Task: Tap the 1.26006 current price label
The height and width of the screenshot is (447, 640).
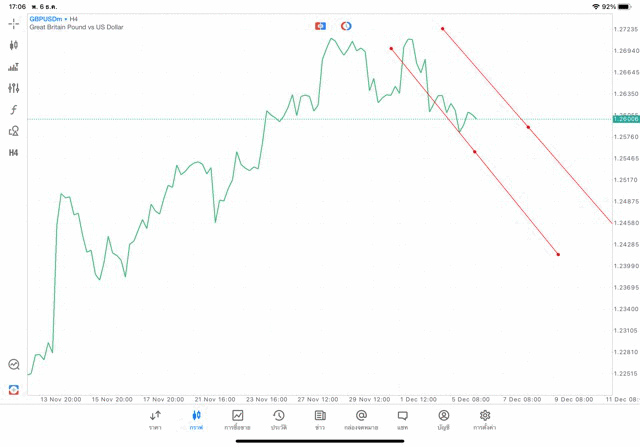Action: 627,119
